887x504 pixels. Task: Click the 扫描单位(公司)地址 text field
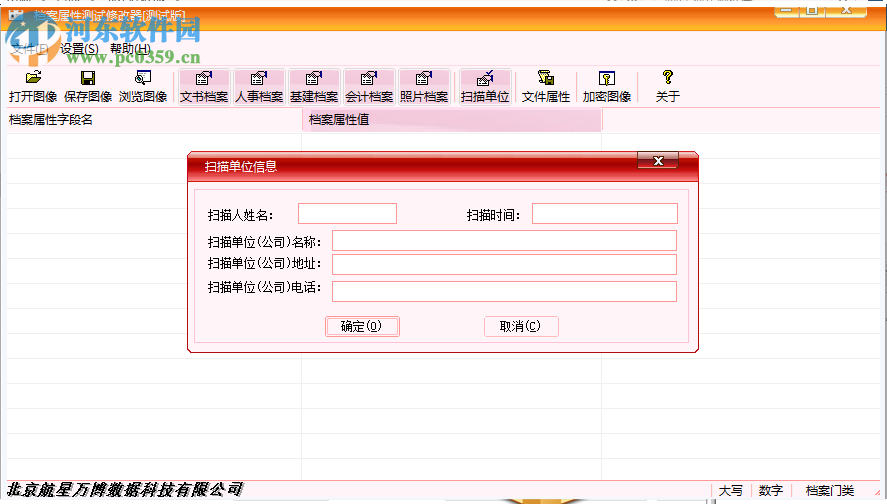tap(504, 264)
